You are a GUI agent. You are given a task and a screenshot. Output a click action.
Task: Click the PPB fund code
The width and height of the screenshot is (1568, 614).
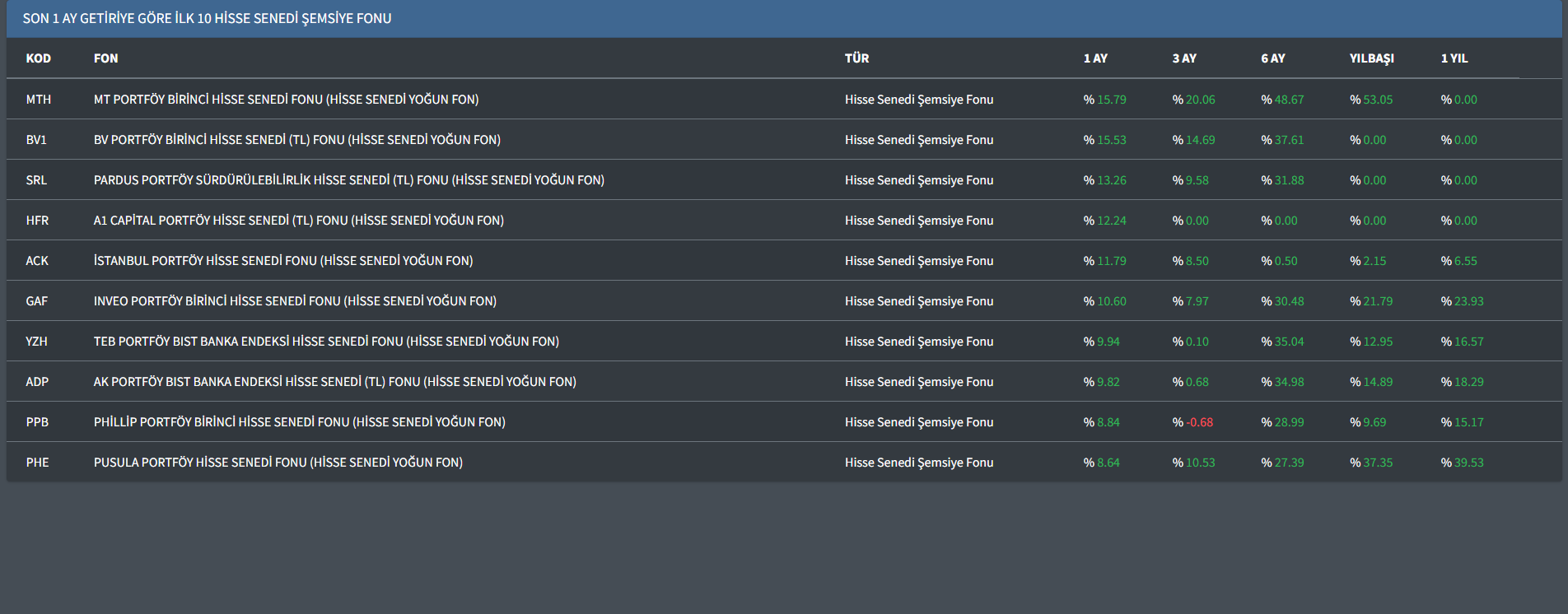tap(37, 422)
